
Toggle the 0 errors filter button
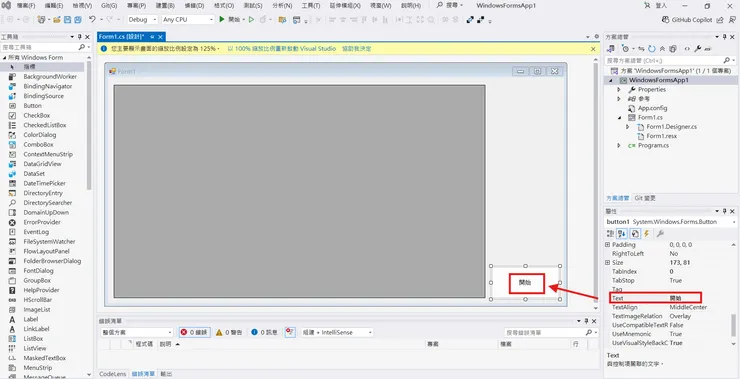[x=194, y=332]
